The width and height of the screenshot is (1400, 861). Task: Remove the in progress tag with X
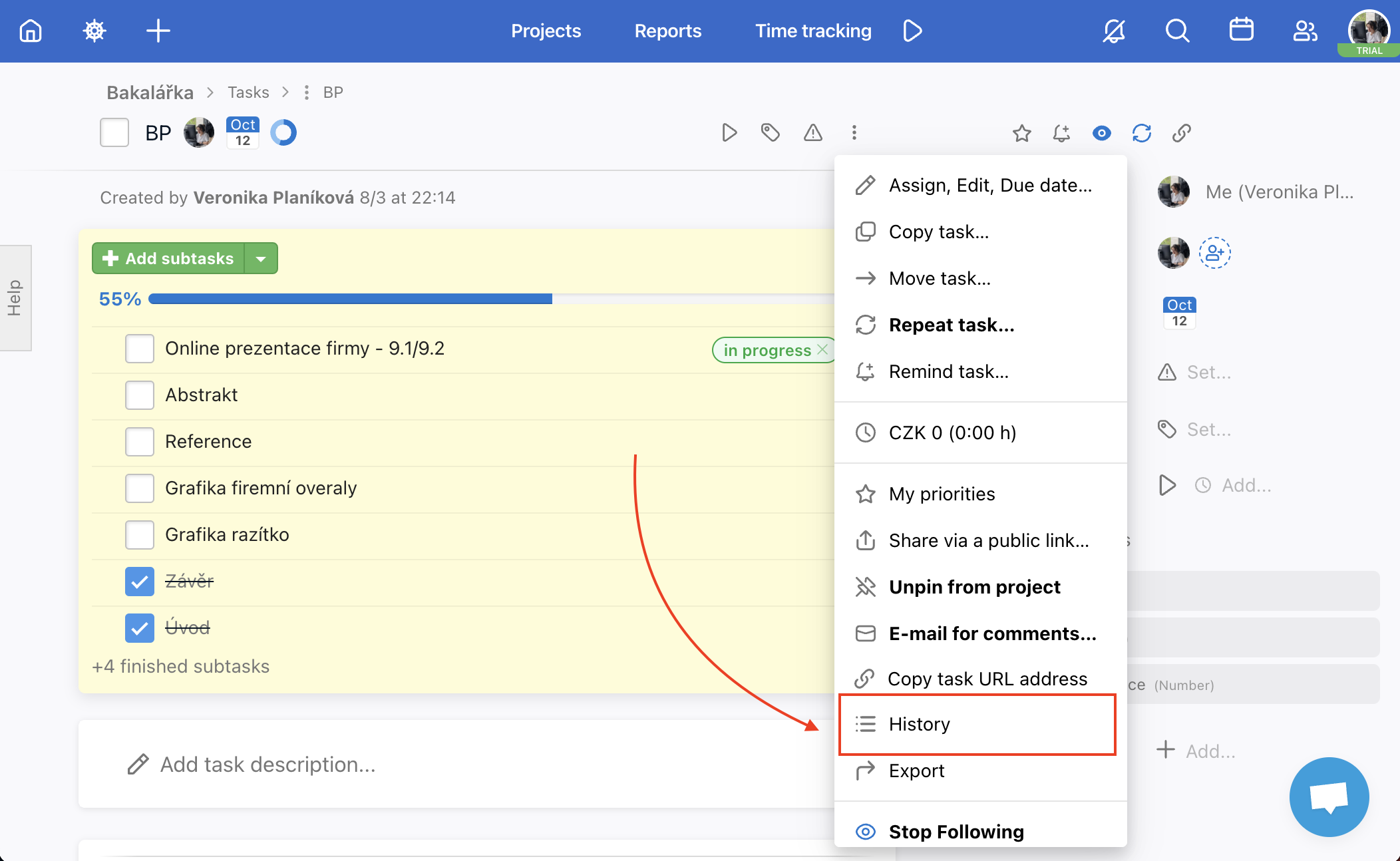822,349
